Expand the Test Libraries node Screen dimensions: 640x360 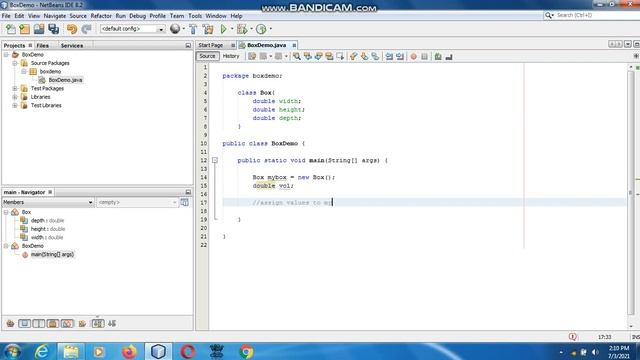(15, 106)
